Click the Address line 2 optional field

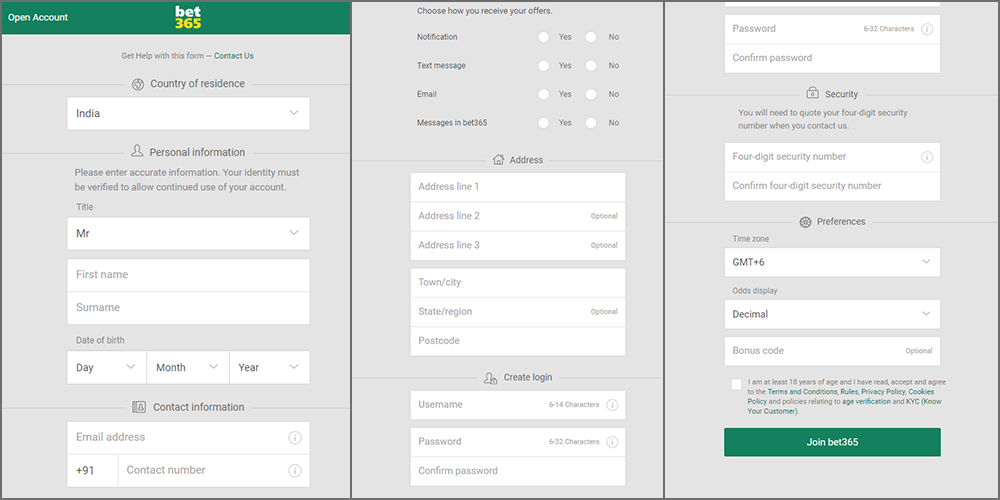518,216
